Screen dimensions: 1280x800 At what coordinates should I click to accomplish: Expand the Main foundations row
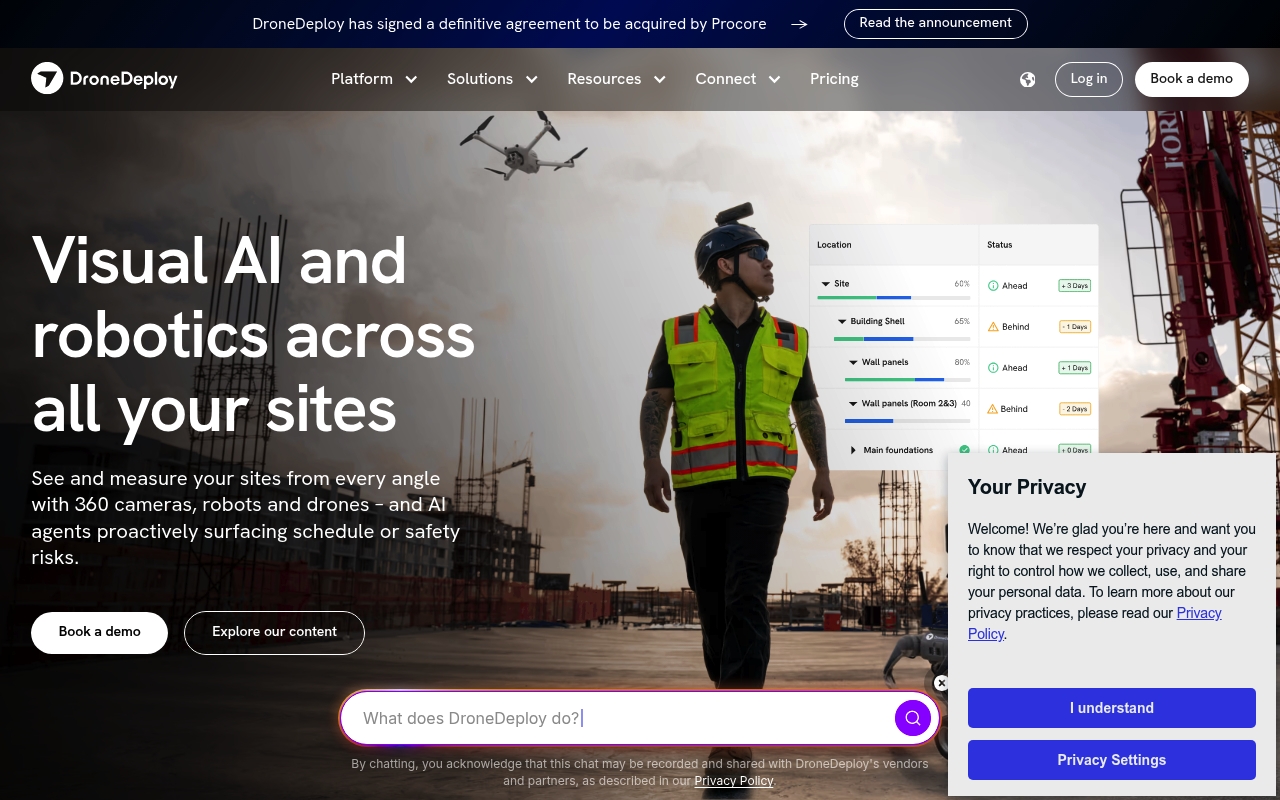click(x=854, y=450)
